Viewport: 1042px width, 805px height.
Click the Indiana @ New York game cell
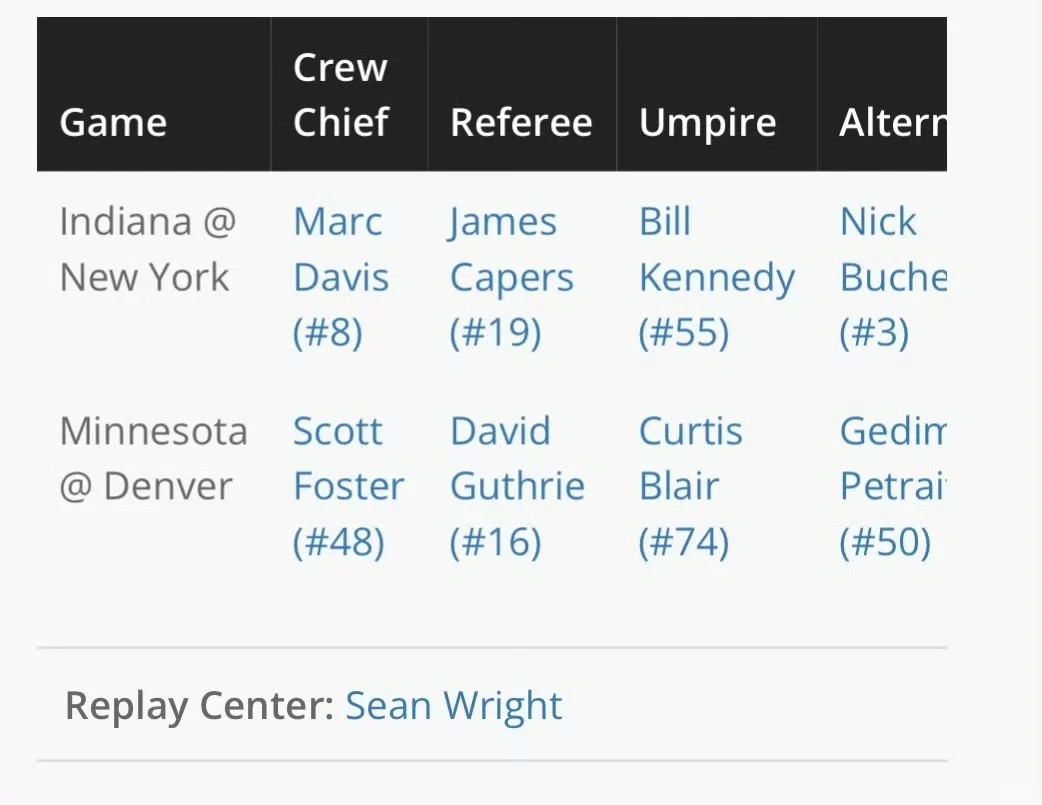(147, 250)
